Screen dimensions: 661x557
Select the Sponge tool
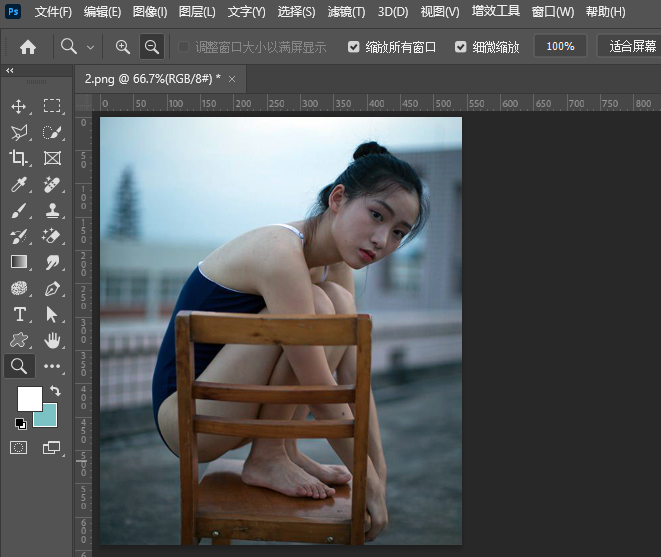(x=19, y=288)
